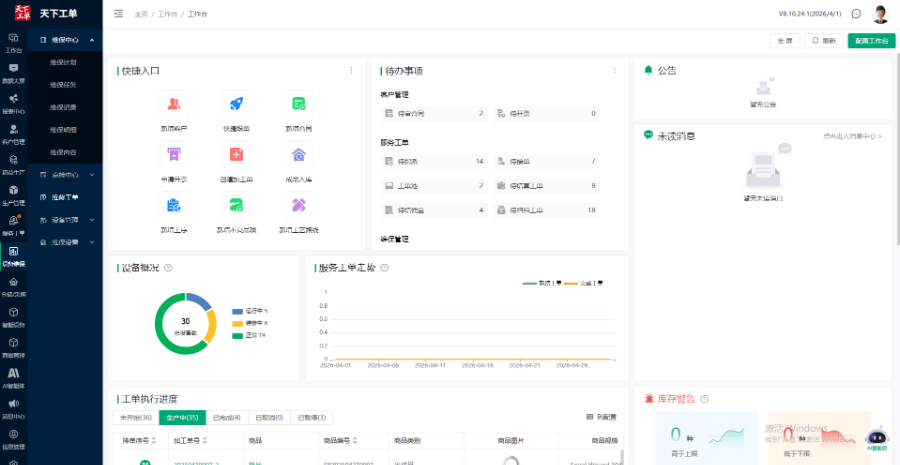Switch to the 已取消(0) tab
This screenshot has height=465, width=900.
coord(269,418)
